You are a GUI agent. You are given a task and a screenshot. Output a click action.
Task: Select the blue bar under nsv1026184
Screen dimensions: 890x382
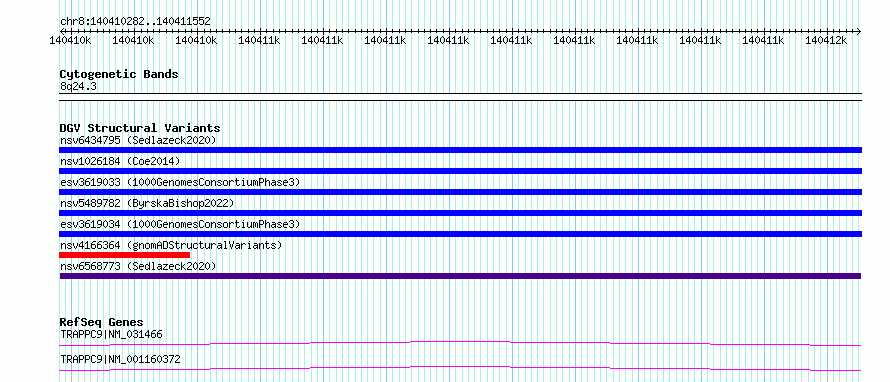click(x=460, y=171)
